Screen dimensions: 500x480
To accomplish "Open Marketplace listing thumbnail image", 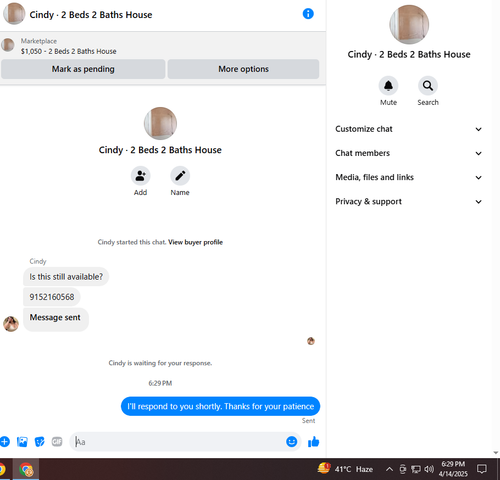I will pos(8,45).
